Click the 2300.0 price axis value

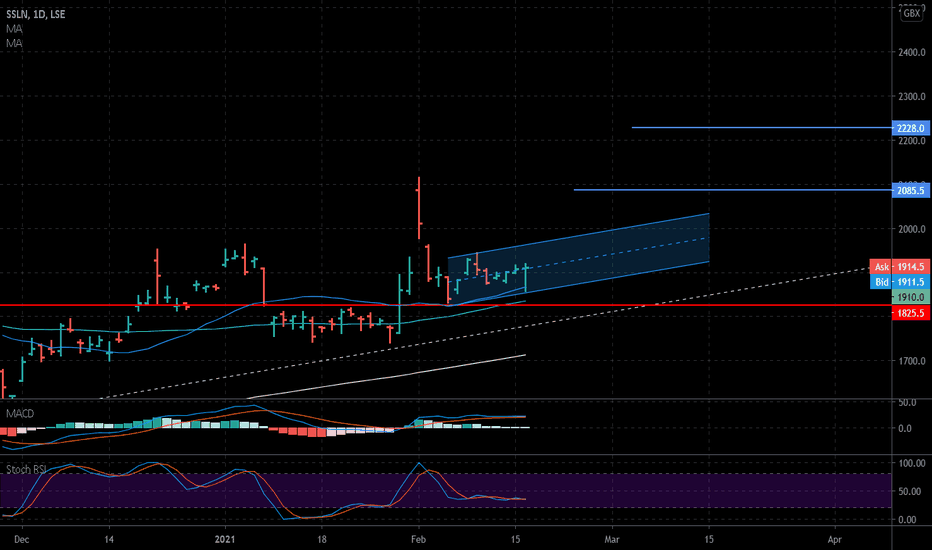[911, 96]
